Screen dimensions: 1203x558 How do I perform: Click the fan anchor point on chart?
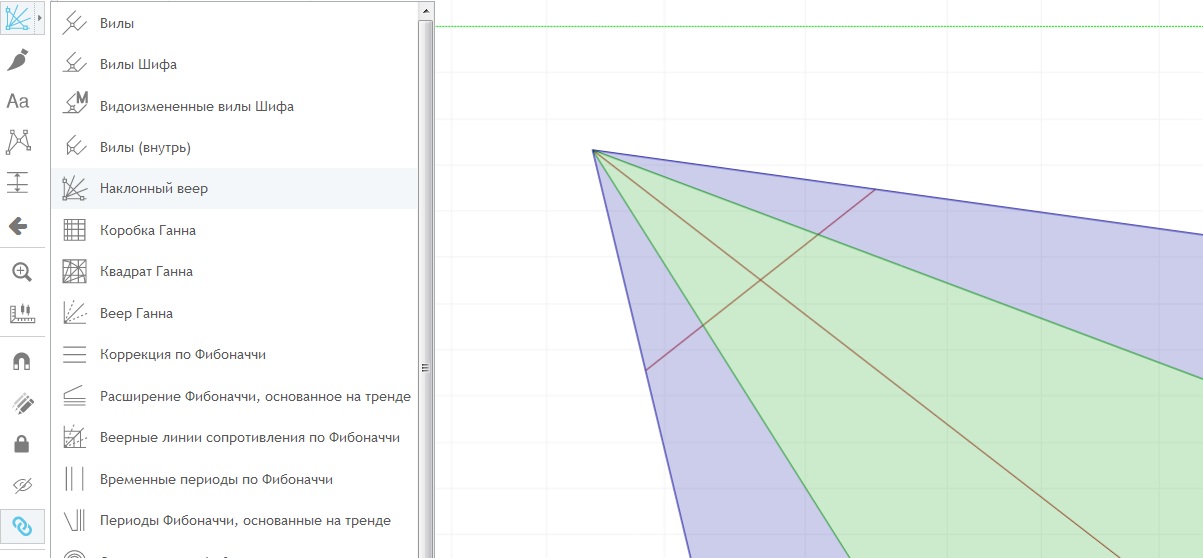point(593,151)
